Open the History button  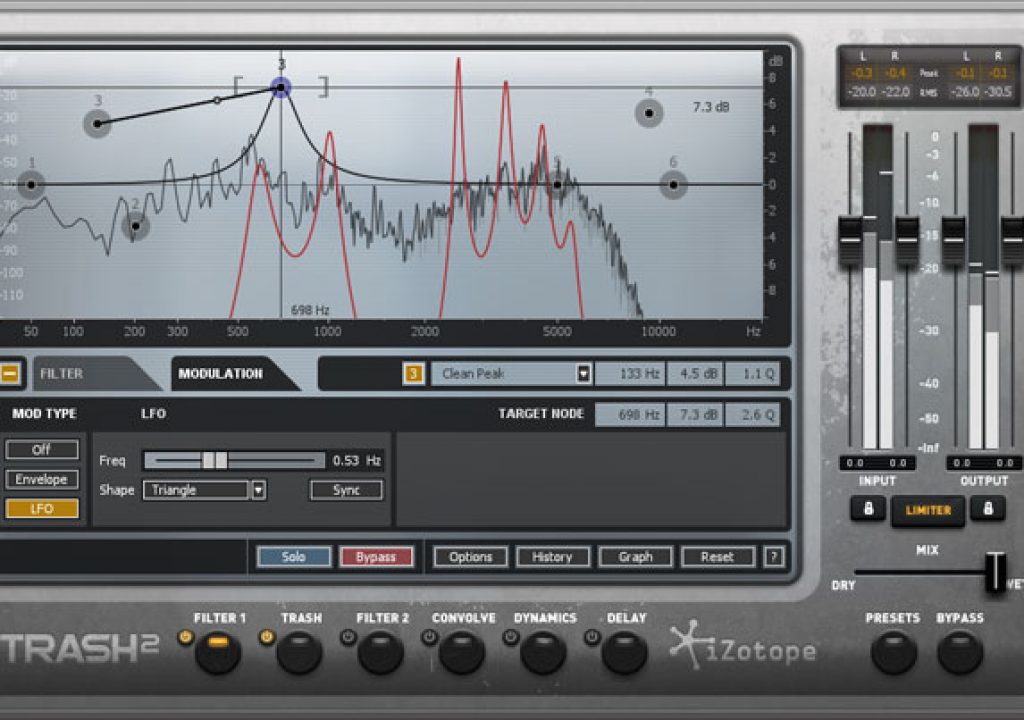[x=552, y=557]
